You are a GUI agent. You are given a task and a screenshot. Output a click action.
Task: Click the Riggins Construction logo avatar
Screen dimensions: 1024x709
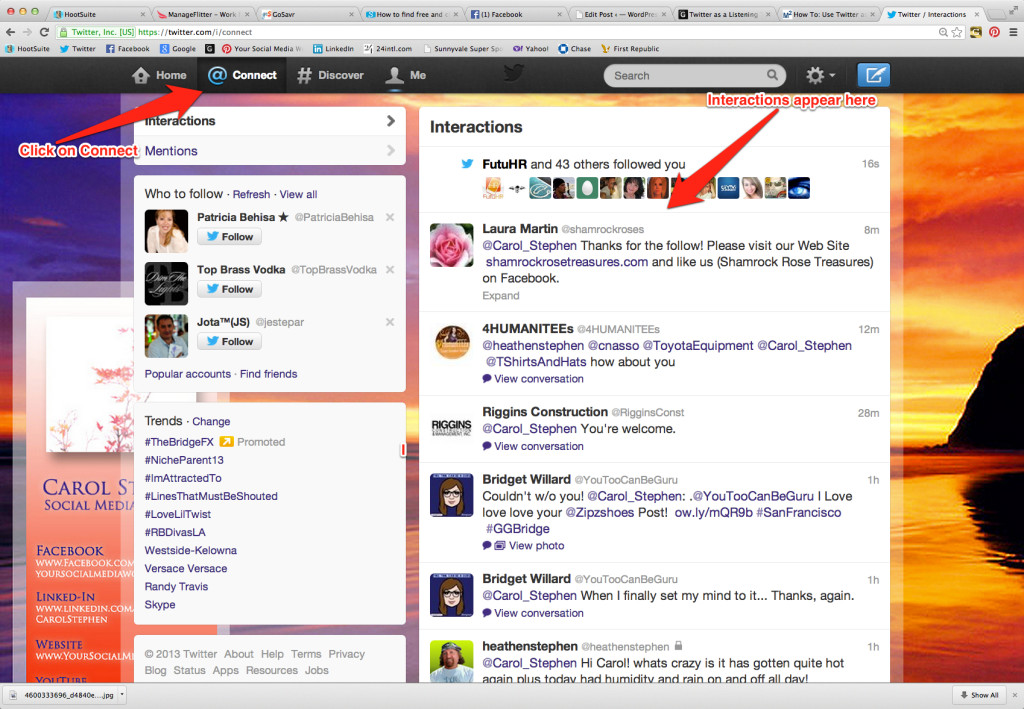(x=451, y=428)
